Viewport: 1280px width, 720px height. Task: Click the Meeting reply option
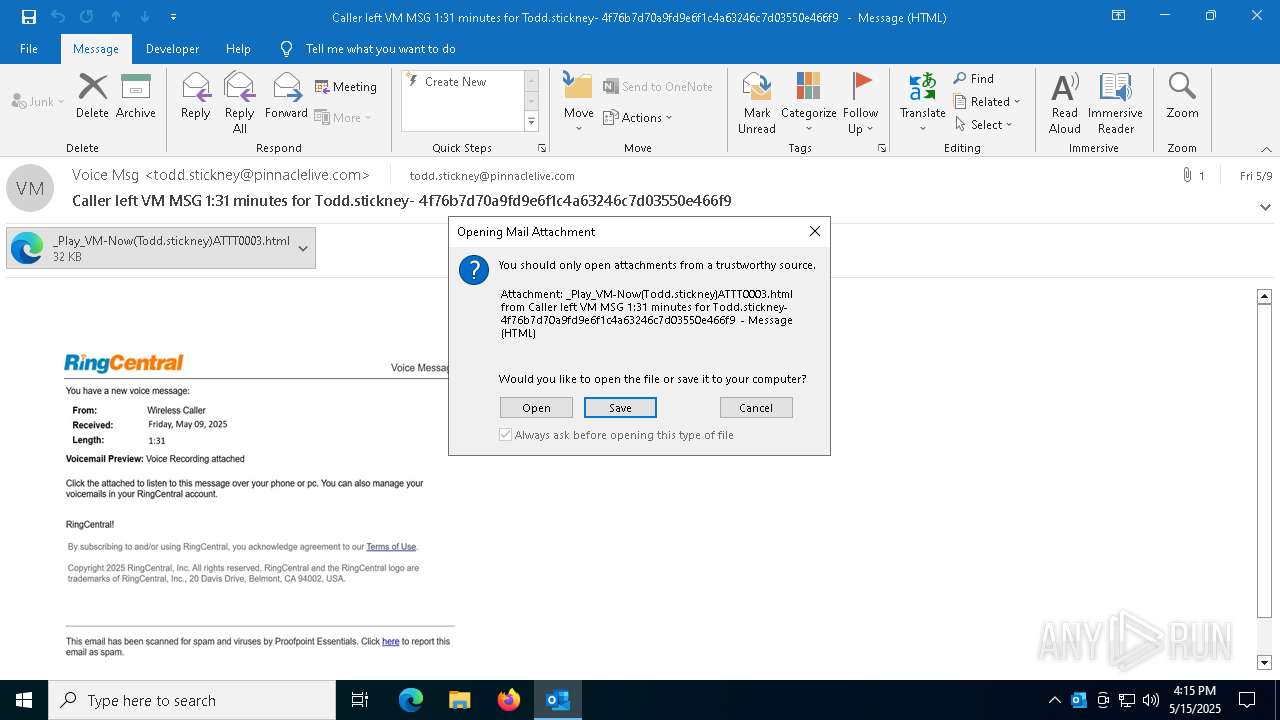tap(346, 87)
